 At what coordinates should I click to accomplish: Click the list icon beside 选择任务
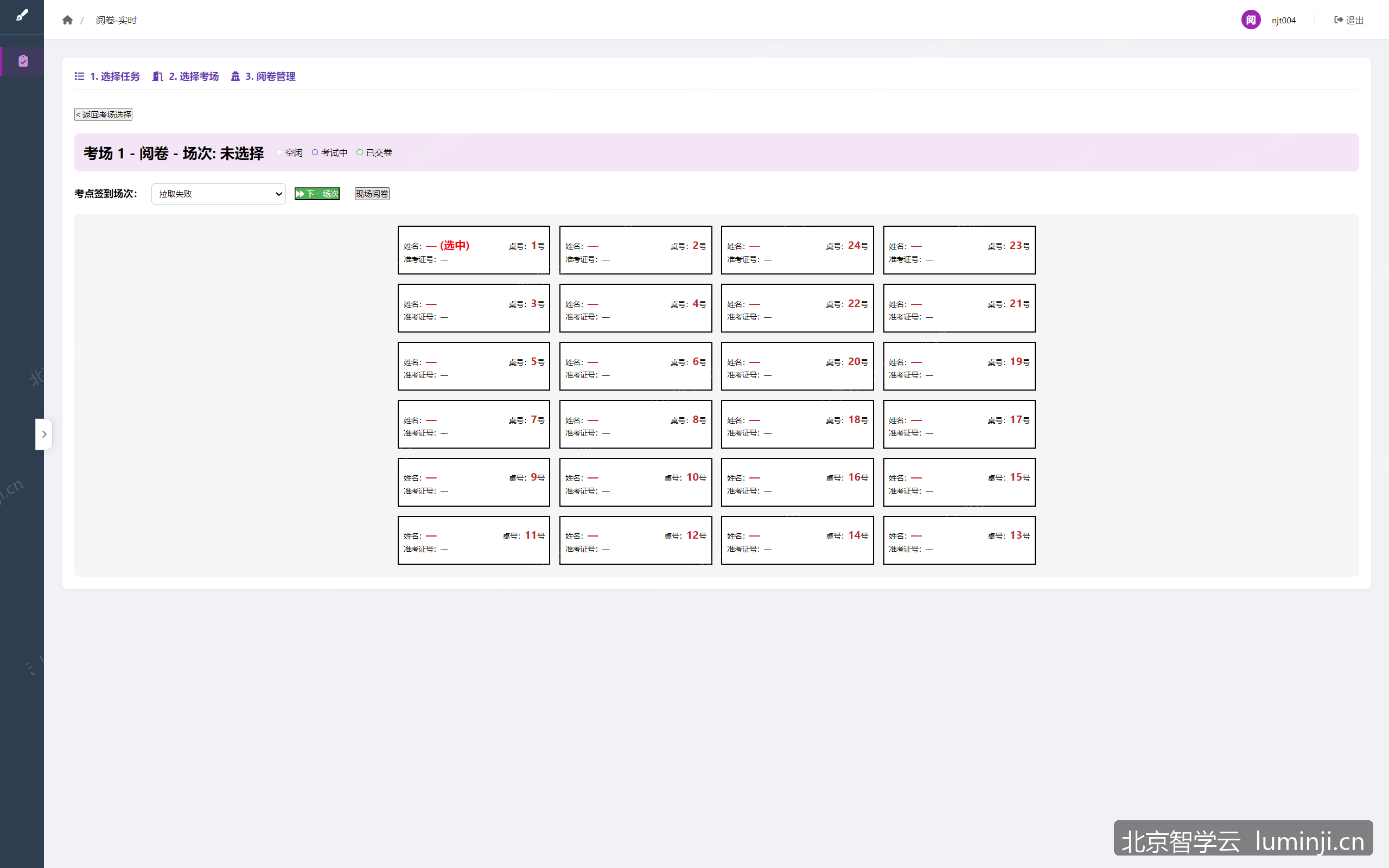tap(79, 76)
